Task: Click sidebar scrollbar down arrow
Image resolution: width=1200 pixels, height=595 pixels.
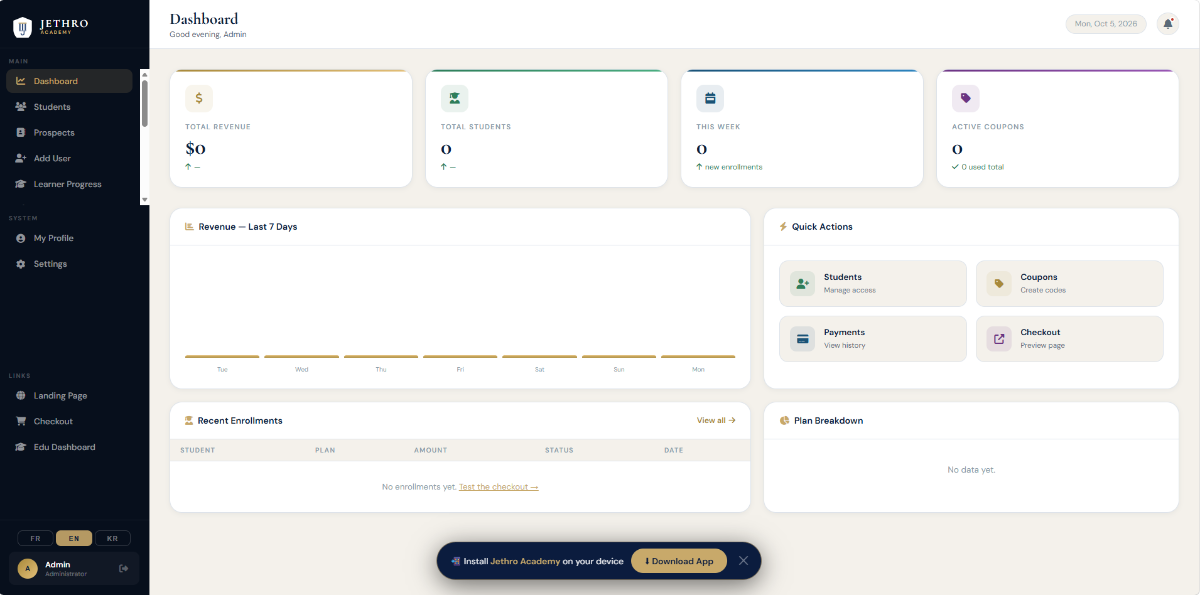Action: tap(144, 200)
